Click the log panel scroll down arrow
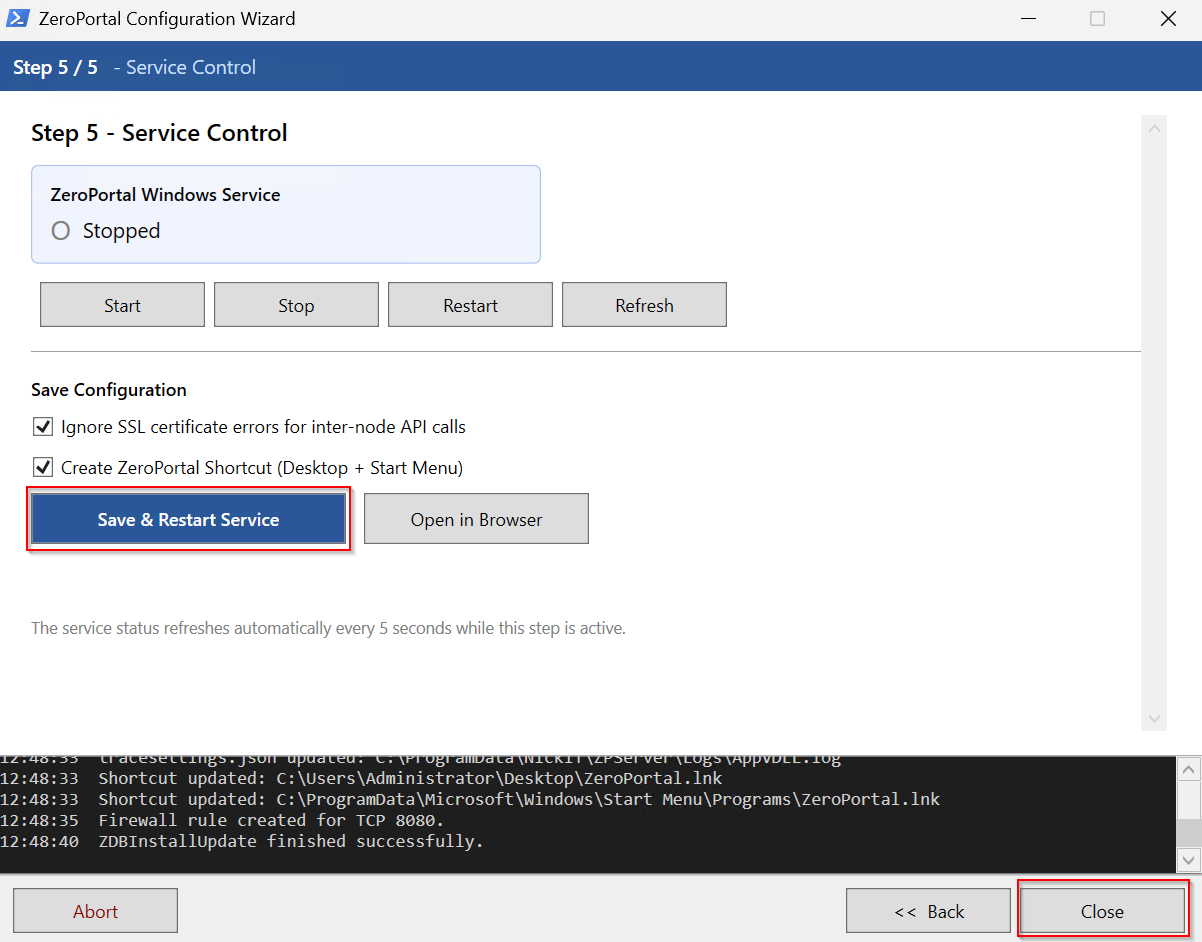 click(x=1189, y=860)
